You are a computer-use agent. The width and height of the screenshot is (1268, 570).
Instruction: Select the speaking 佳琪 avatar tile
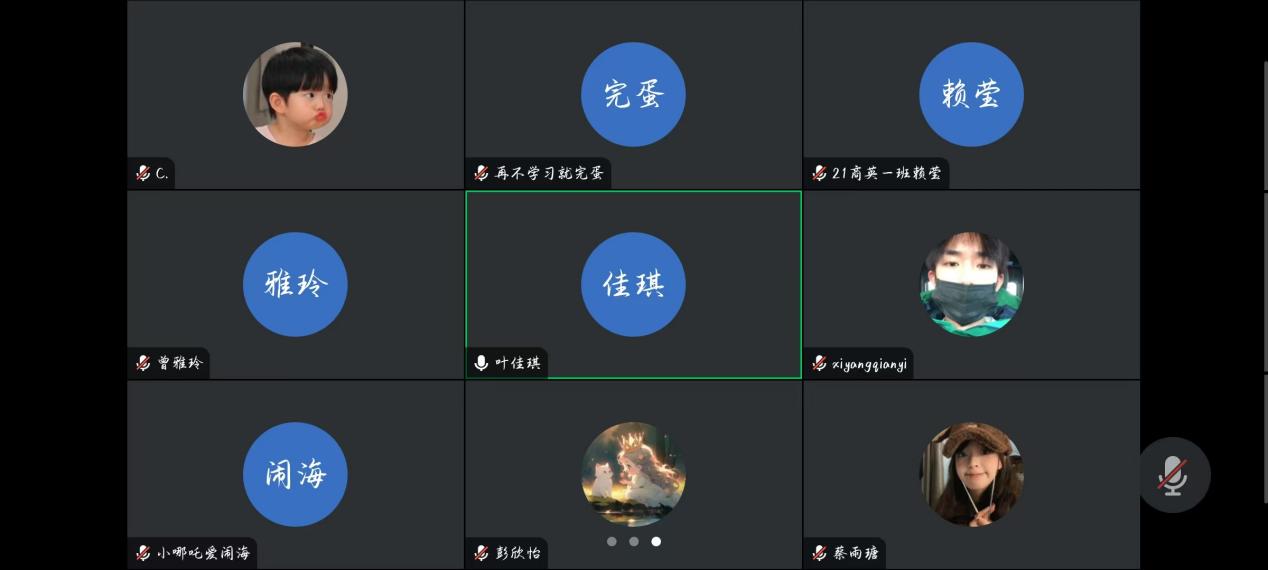click(633, 284)
